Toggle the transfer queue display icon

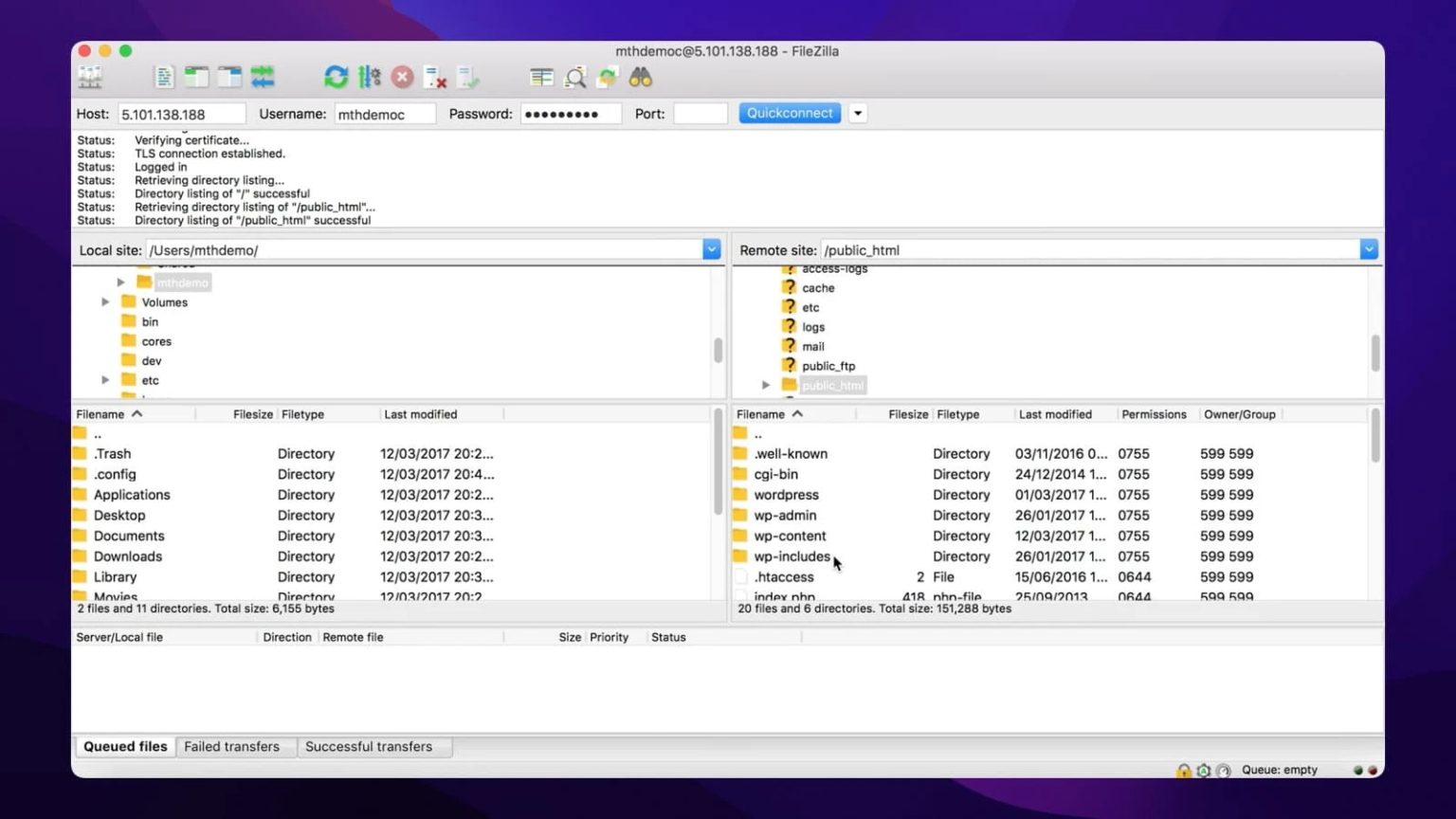coord(263,78)
